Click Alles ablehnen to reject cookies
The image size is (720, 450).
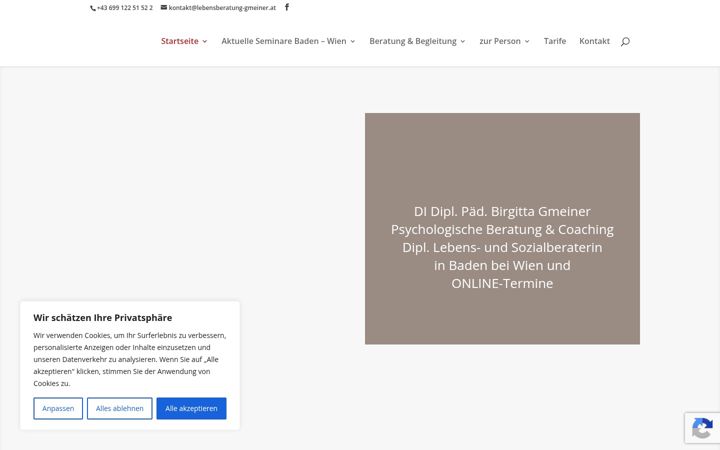point(119,408)
